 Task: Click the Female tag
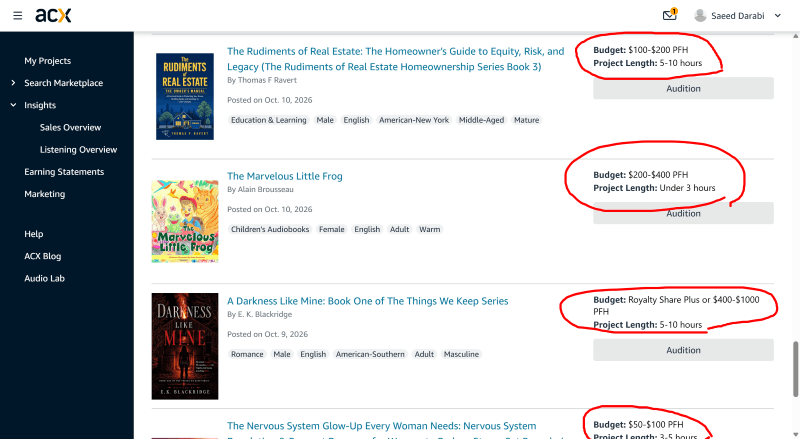(x=332, y=229)
